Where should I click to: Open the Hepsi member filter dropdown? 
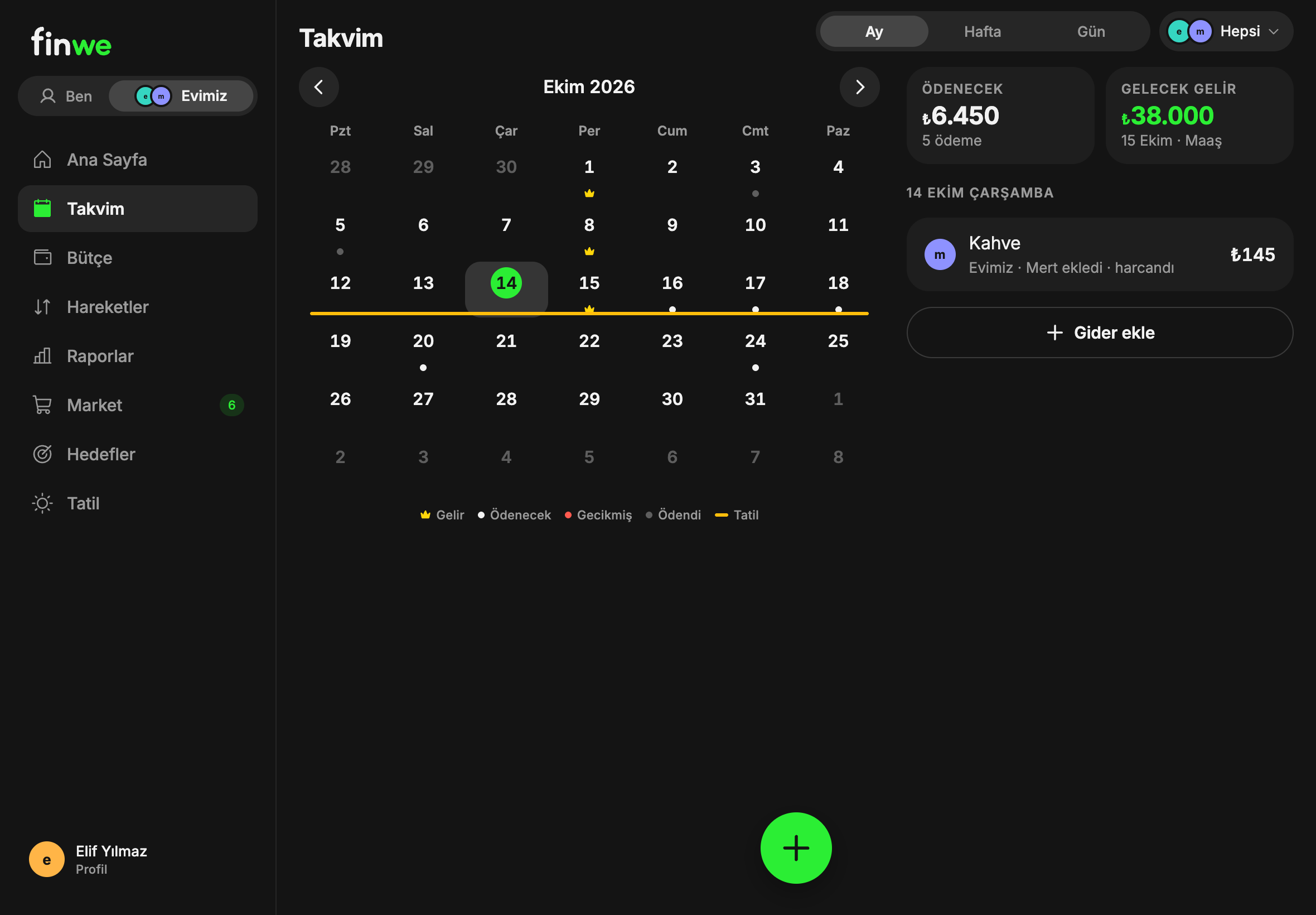[x=1226, y=32]
